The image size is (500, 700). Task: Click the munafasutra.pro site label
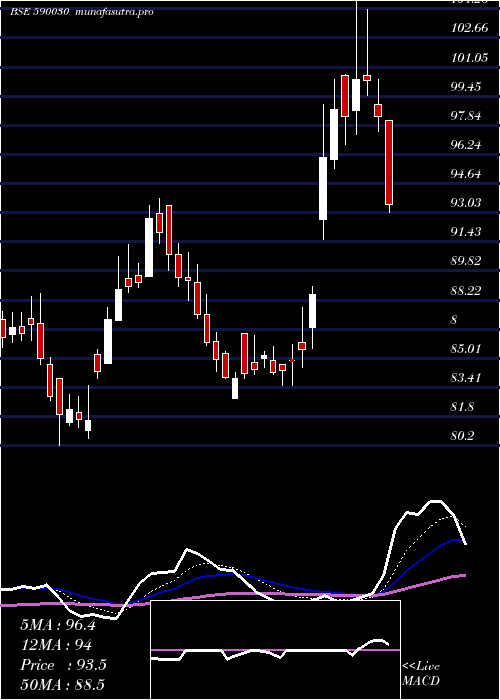[x=115, y=12]
